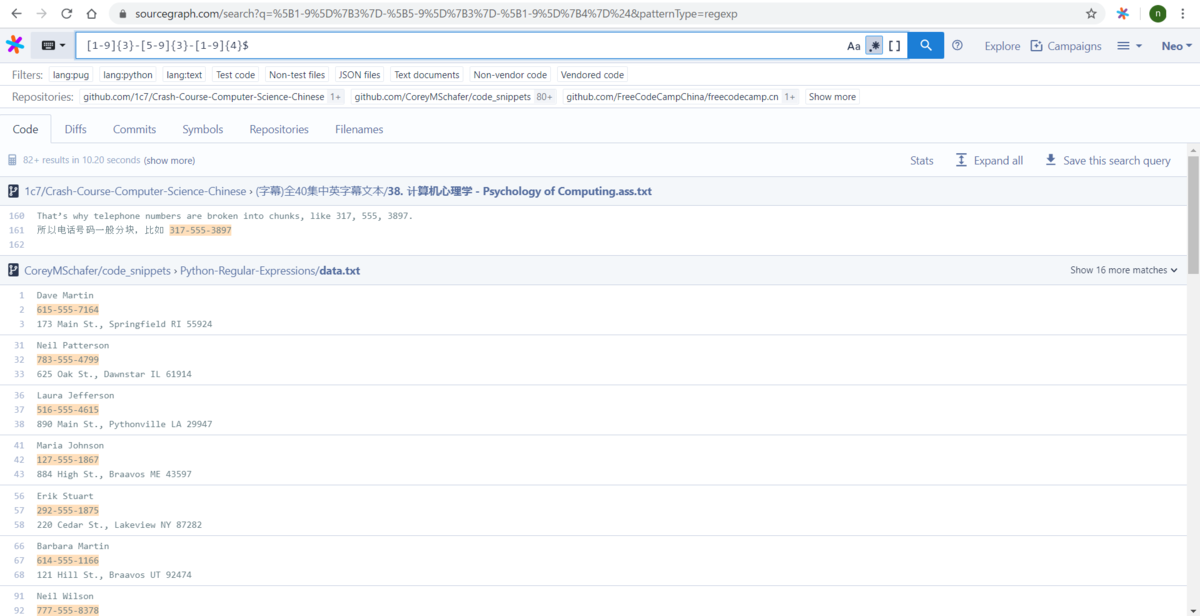1200x616 pixels.
Task: Click repo icon beside 1c7 result
Action: [14, 191]
